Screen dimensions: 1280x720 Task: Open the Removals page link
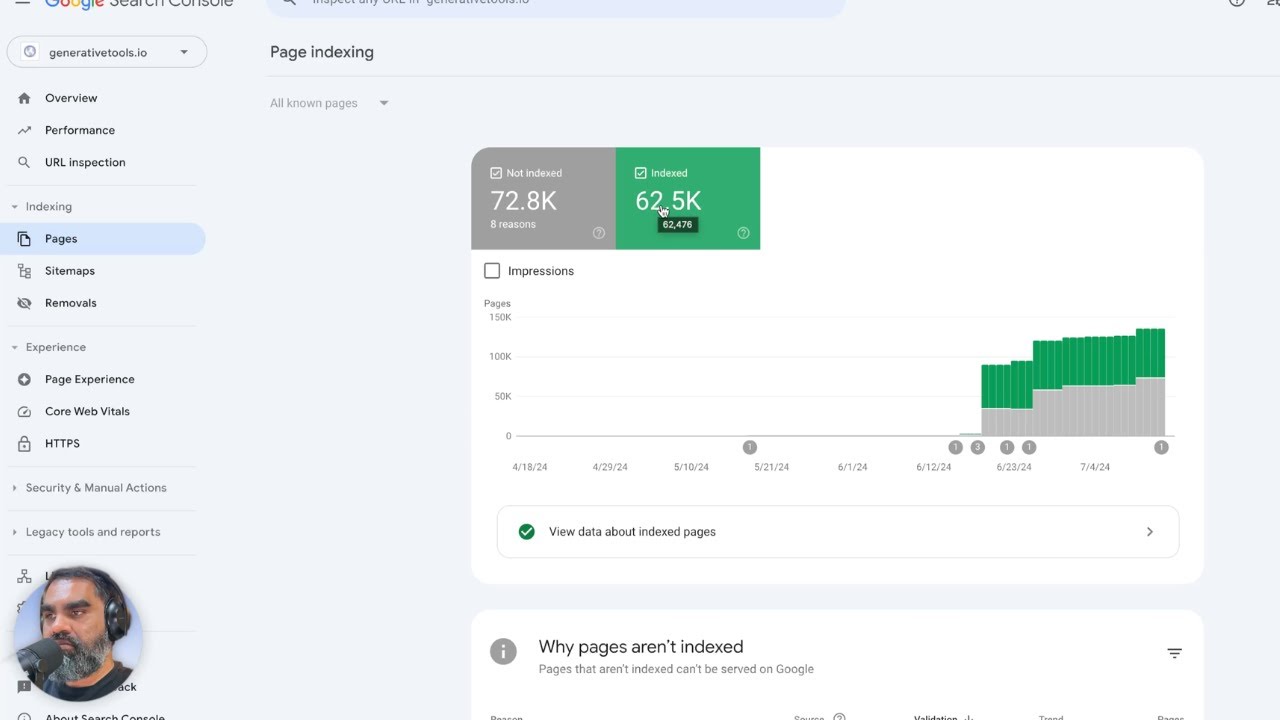(71, 303)
